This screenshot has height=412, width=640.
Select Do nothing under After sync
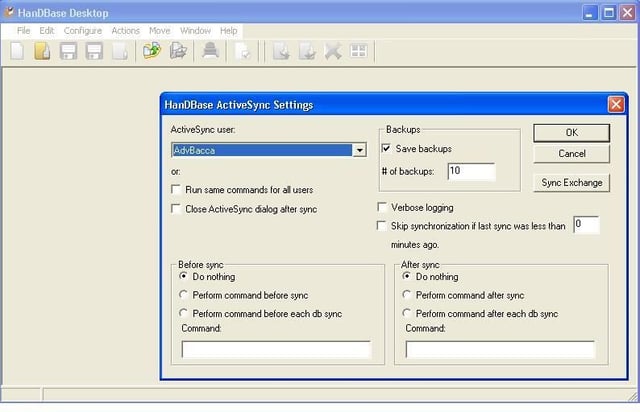(x=407, y=276)
